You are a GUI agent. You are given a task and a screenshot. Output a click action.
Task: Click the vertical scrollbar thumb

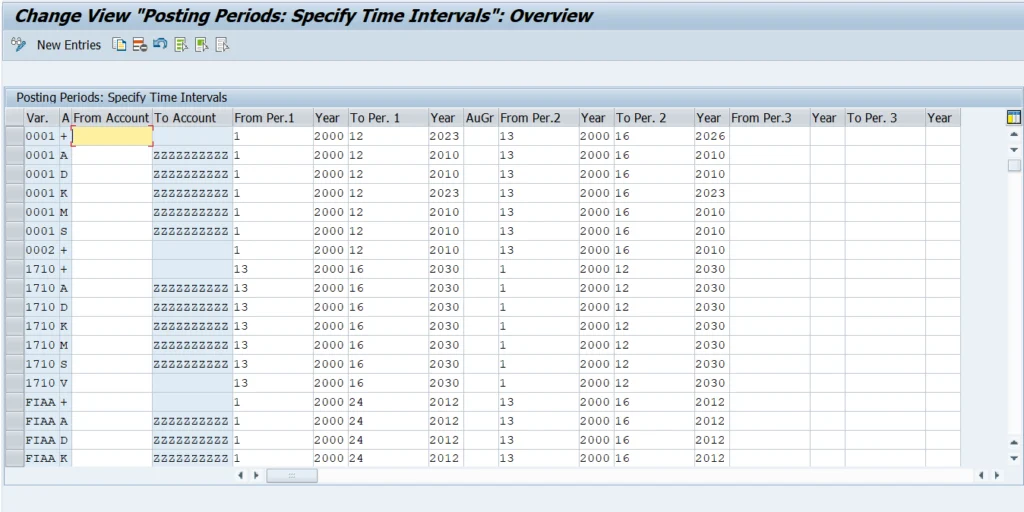pyautogui.click(x=1014, y=165)
